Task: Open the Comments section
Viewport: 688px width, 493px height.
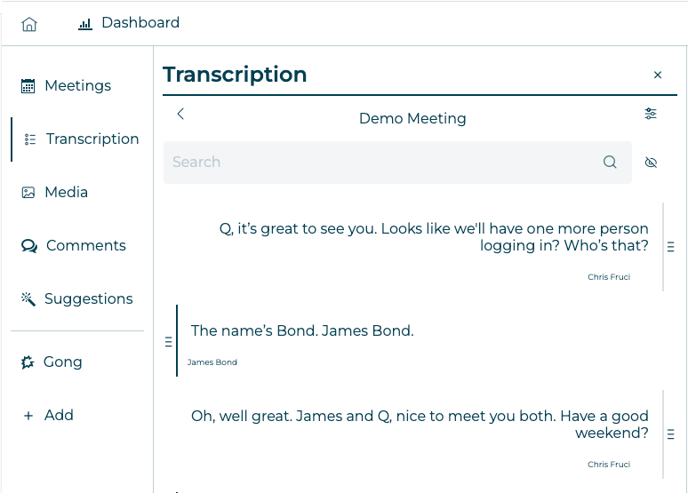Action: click(74, 245)
